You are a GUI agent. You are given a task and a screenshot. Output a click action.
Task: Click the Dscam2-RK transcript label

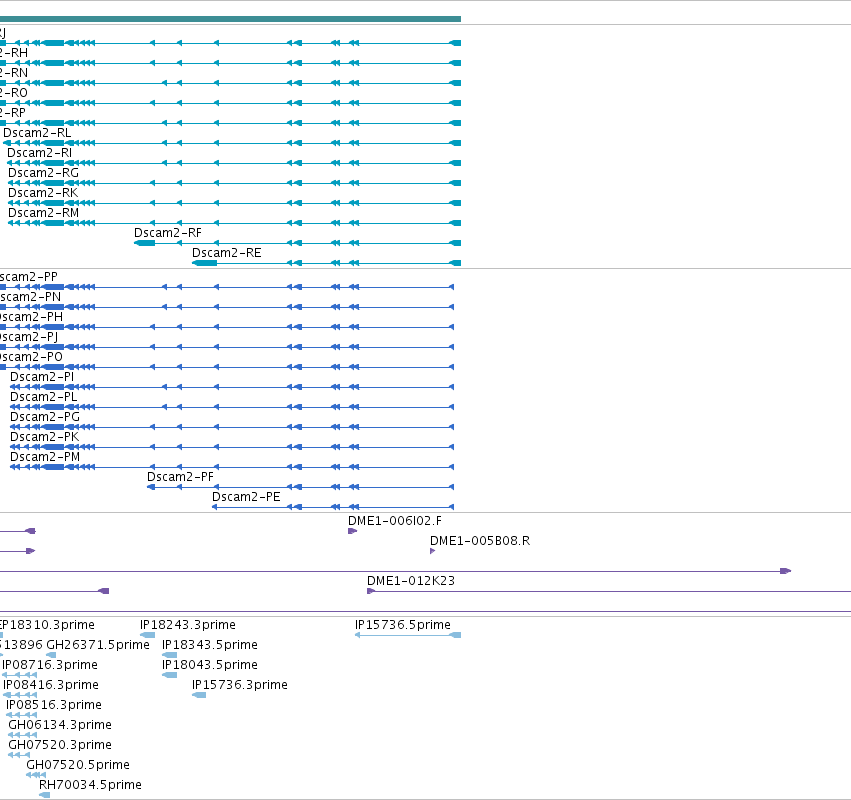(43, 193)
